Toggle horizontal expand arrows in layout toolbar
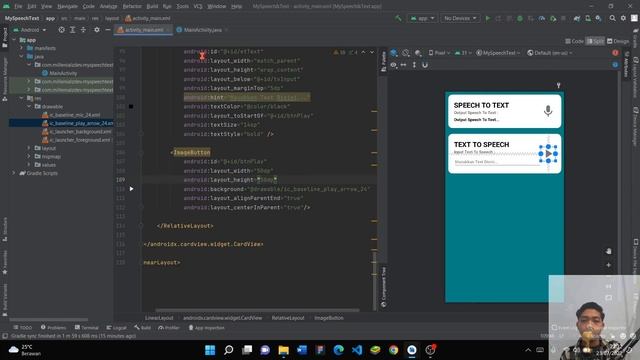Screen dimensions: 640x360 pyautogui.click(x=403, y=65)
